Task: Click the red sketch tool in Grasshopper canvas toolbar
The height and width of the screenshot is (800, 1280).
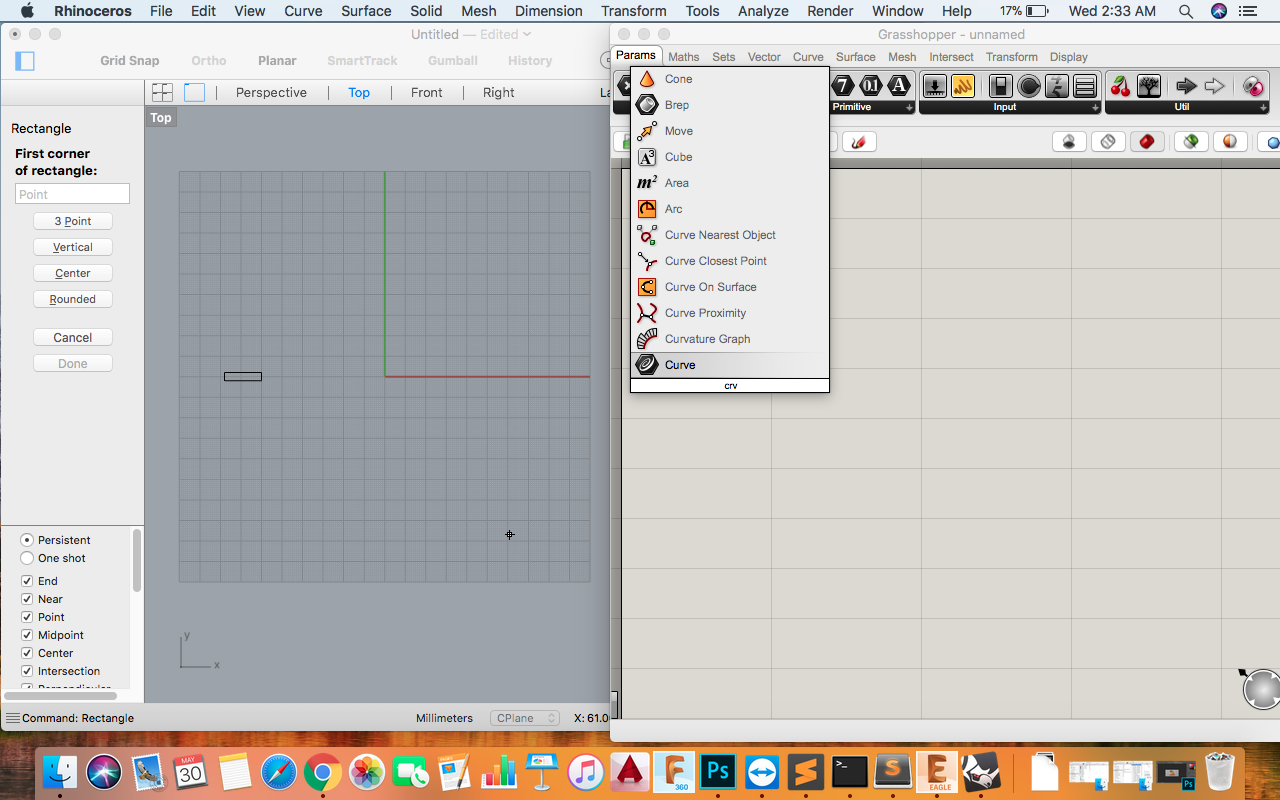Action: point(859,142)
